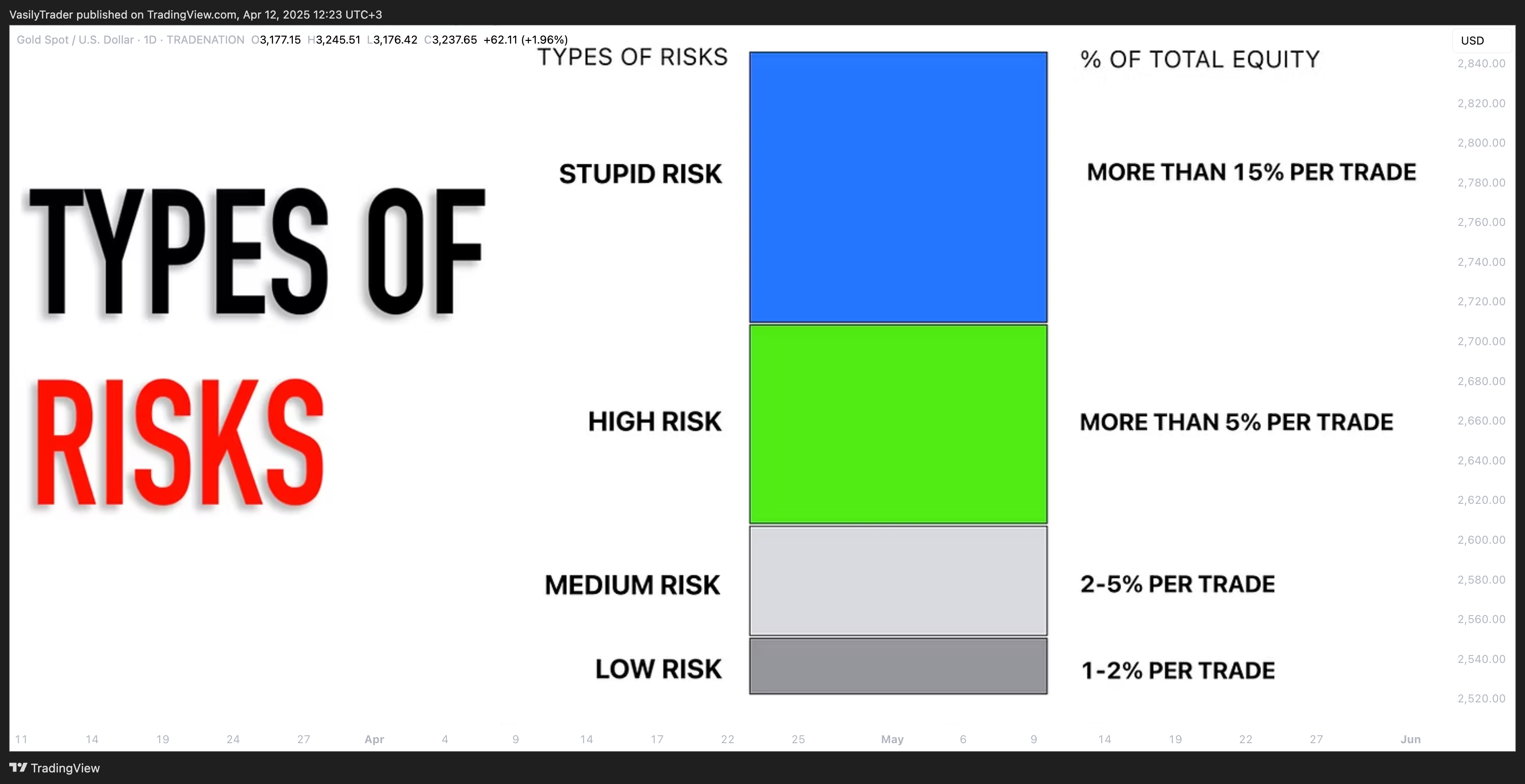This screenshot has height=784, width=1525.
Task: Click the 2,700.00 price scale label
Action: pos(1481,341)
